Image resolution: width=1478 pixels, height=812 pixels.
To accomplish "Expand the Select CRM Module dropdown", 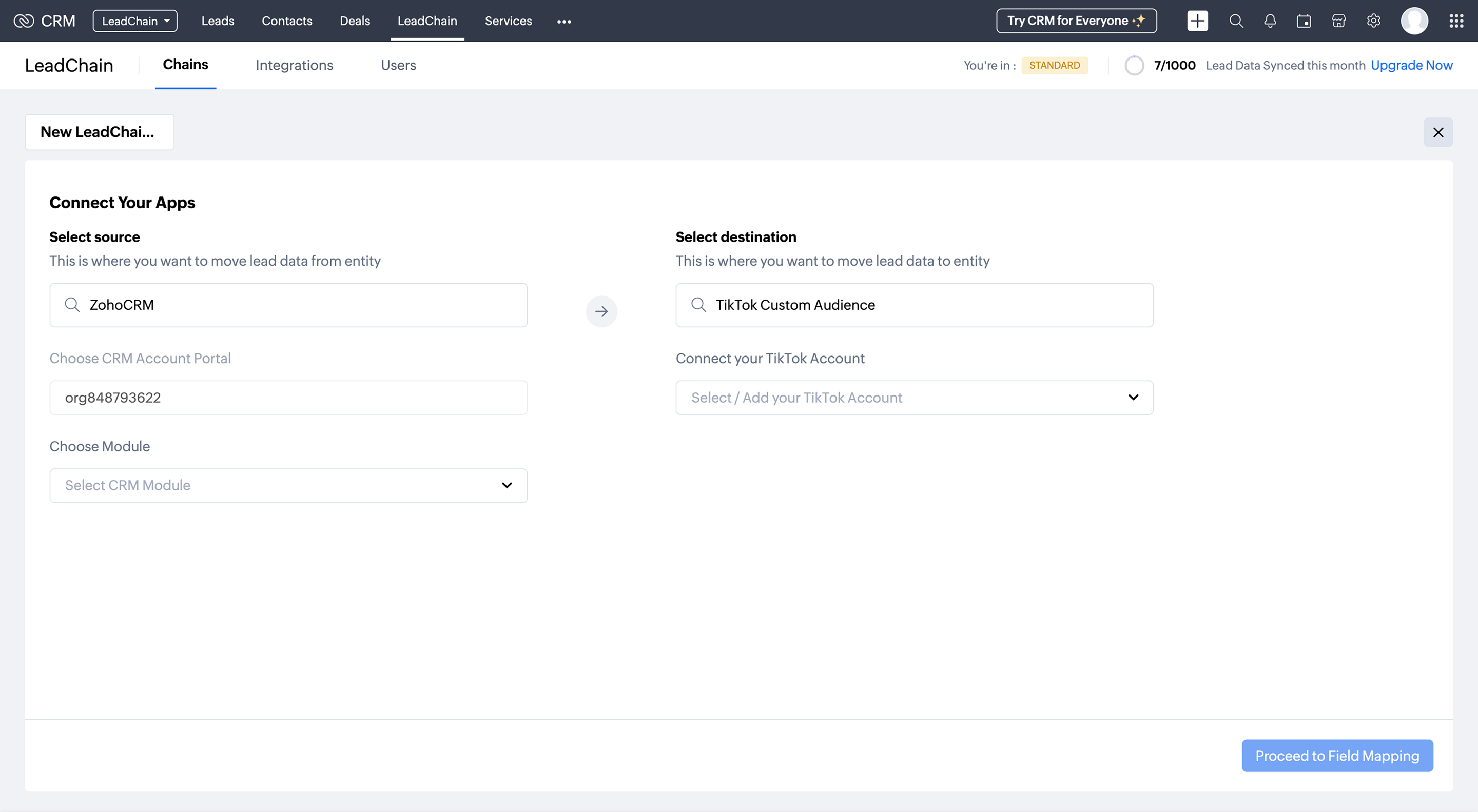I will tap(288, 486).
